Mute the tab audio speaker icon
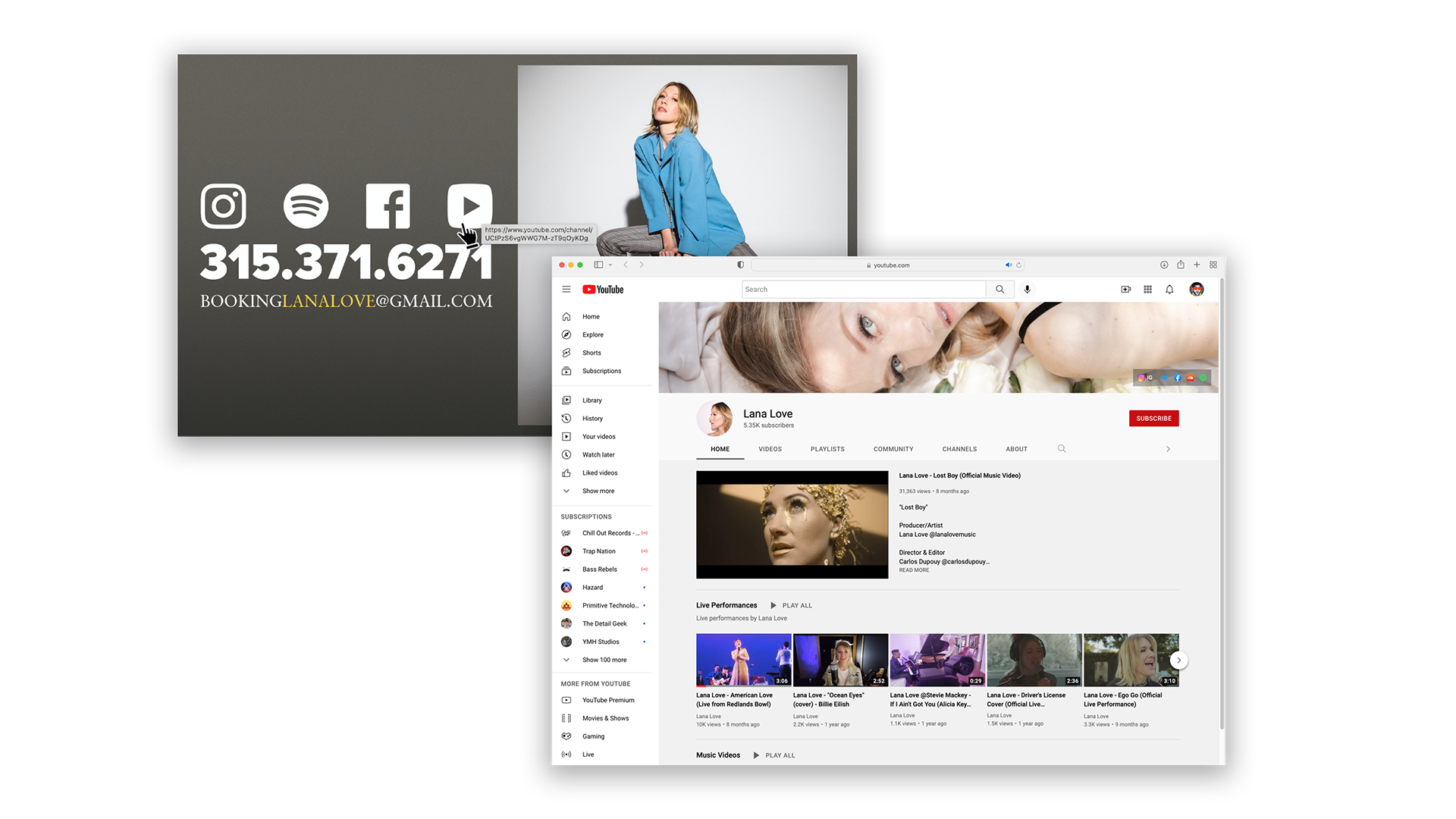 tap(1009, 265)
